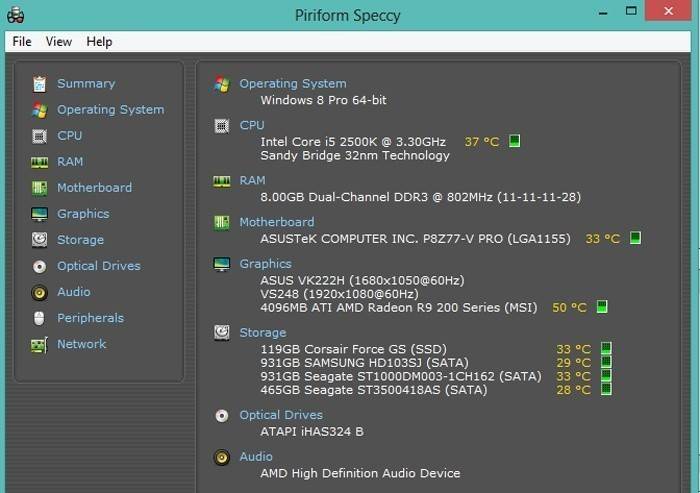Screen dimensions: 700x493
Task: Click the Optical Drives disc icon in the sidebar
Action: pyautogui.click(x=39, y=266)
